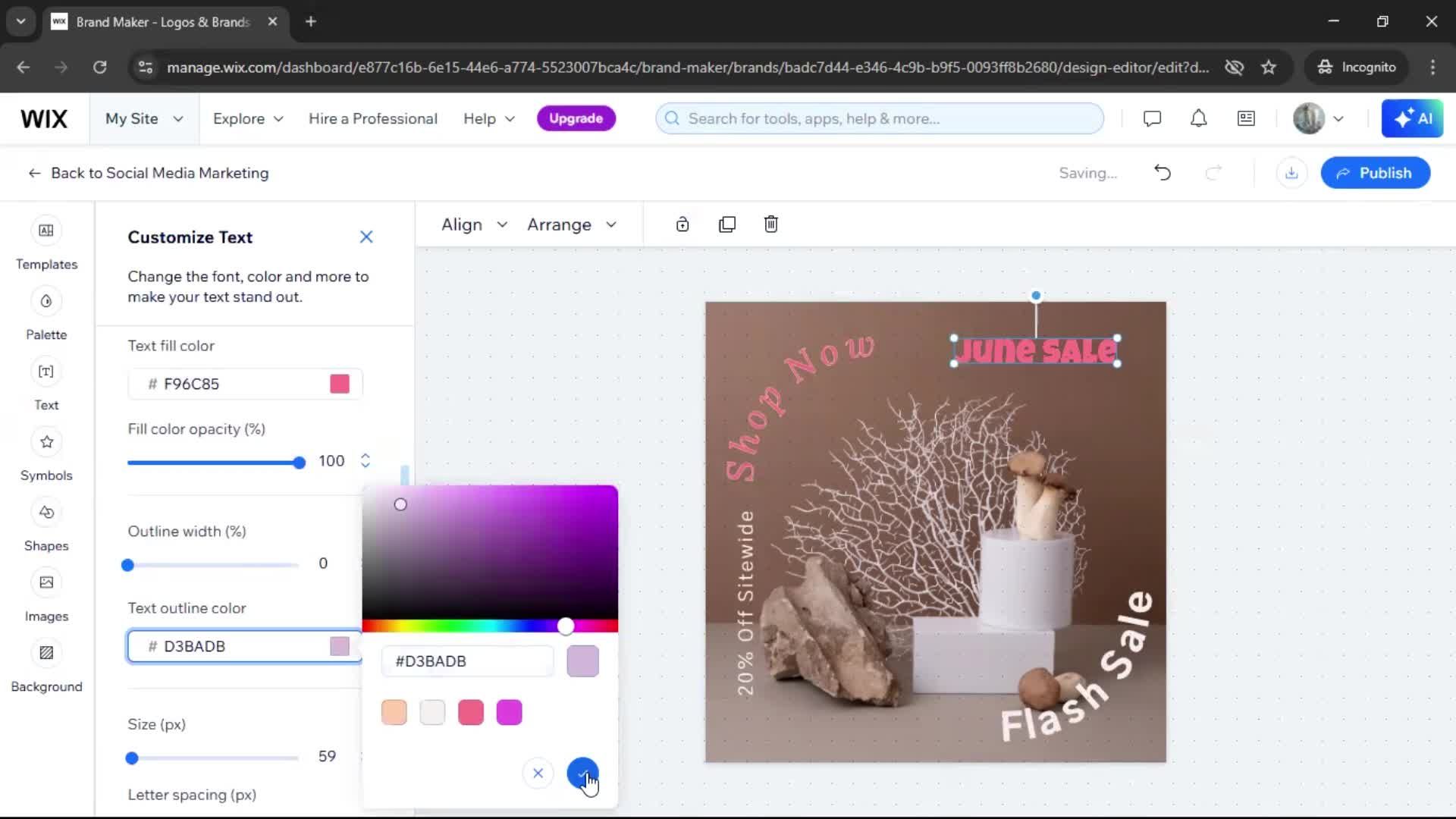Viewport: 1456px width, 819px height.
Task: Bookmark this page with the star
Action: (1269, 67)
